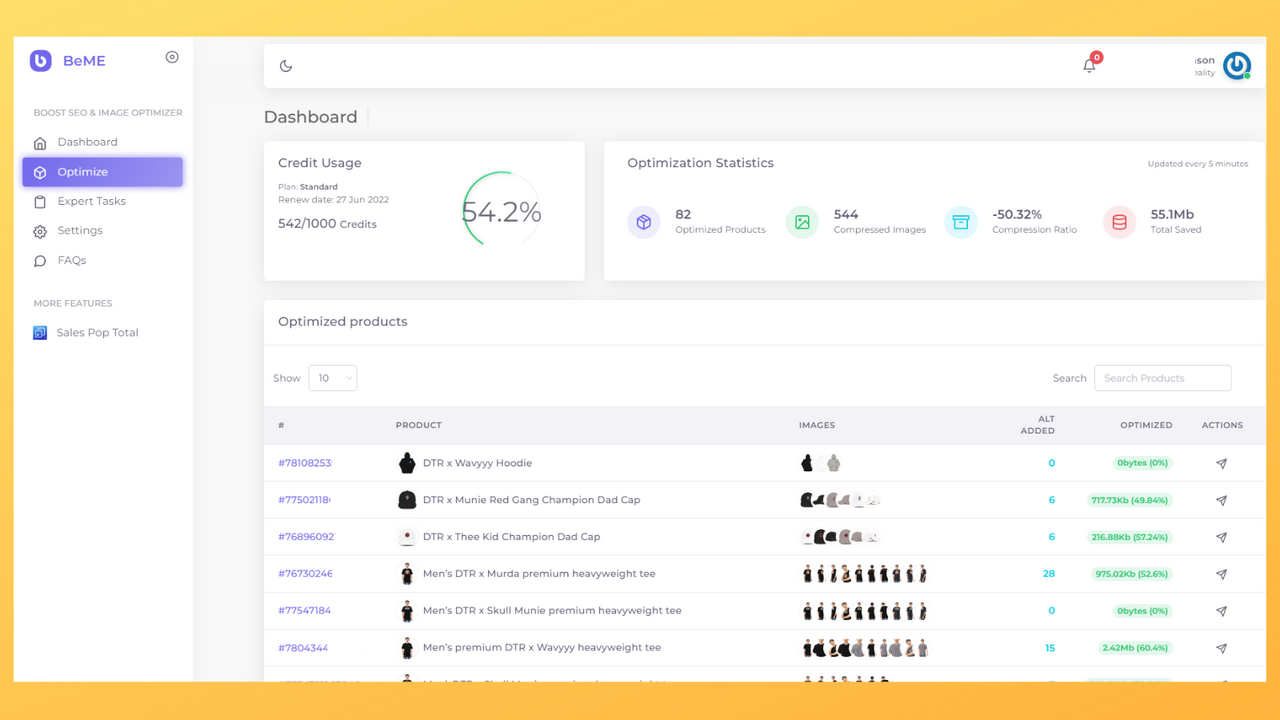
Task: Click the OPTIMIZED column header
Action: (1146, 425)
